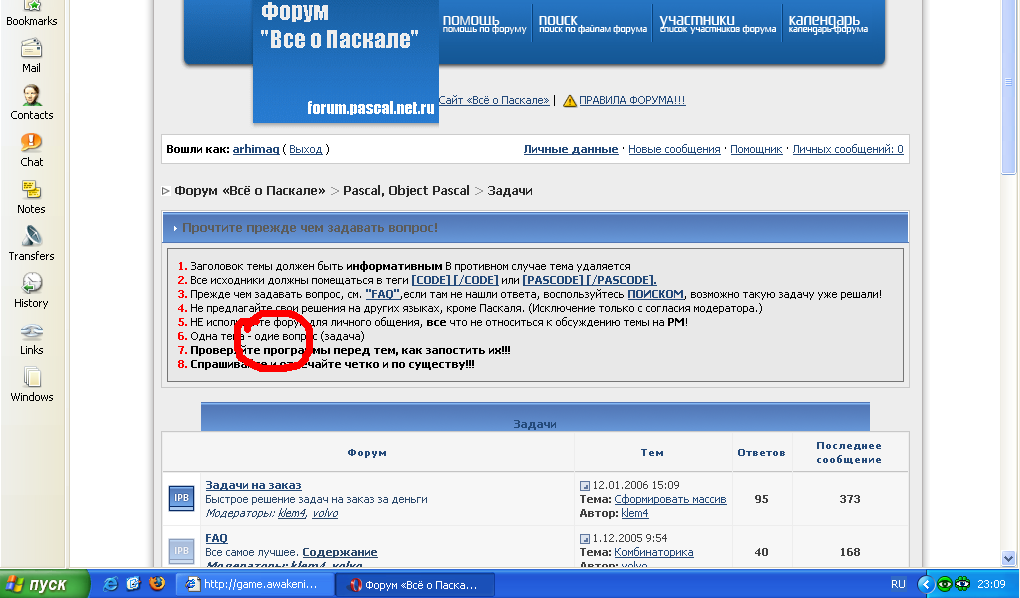Open the Chat sidebar panel
This screenshot has width=1020, height=598.
tap(31, 149)
